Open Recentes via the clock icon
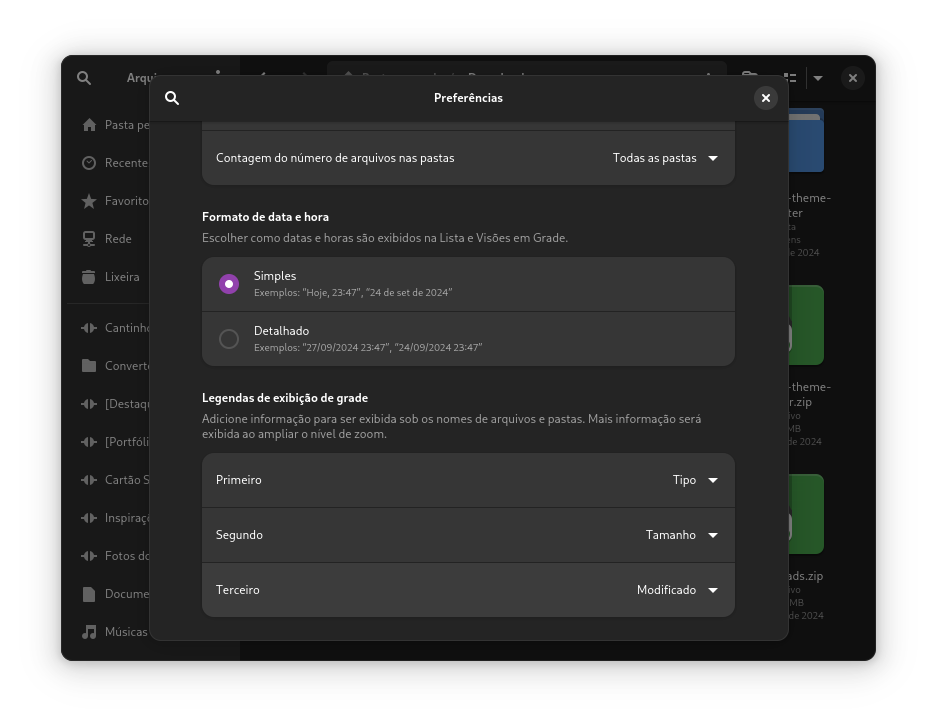The width and height of the screenshot is (937, 728). [x=89, y=163]
